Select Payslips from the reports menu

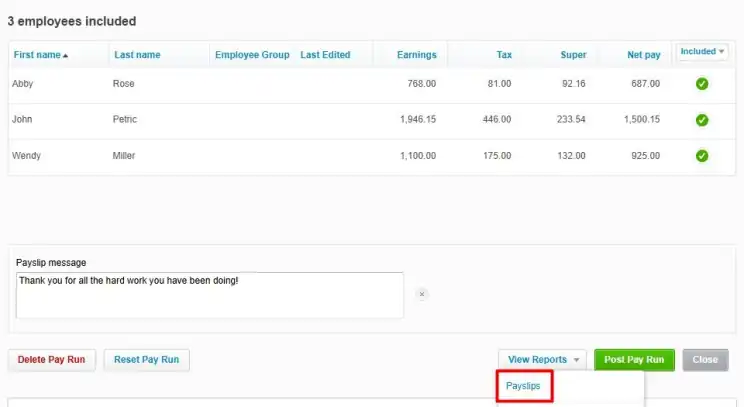[x=524, y=386]
